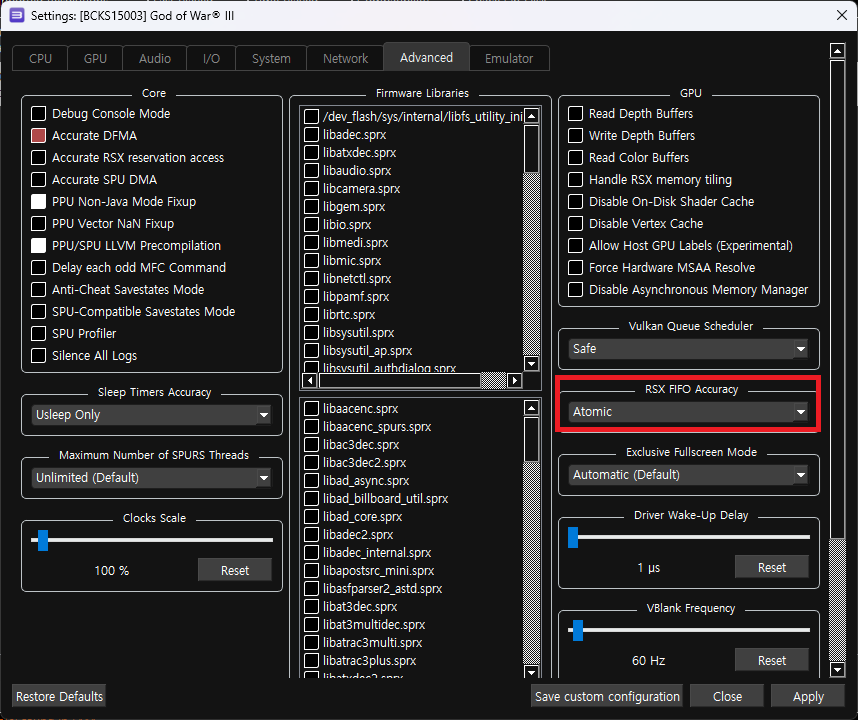Switch to the CPU tab

tap(40, 59)
